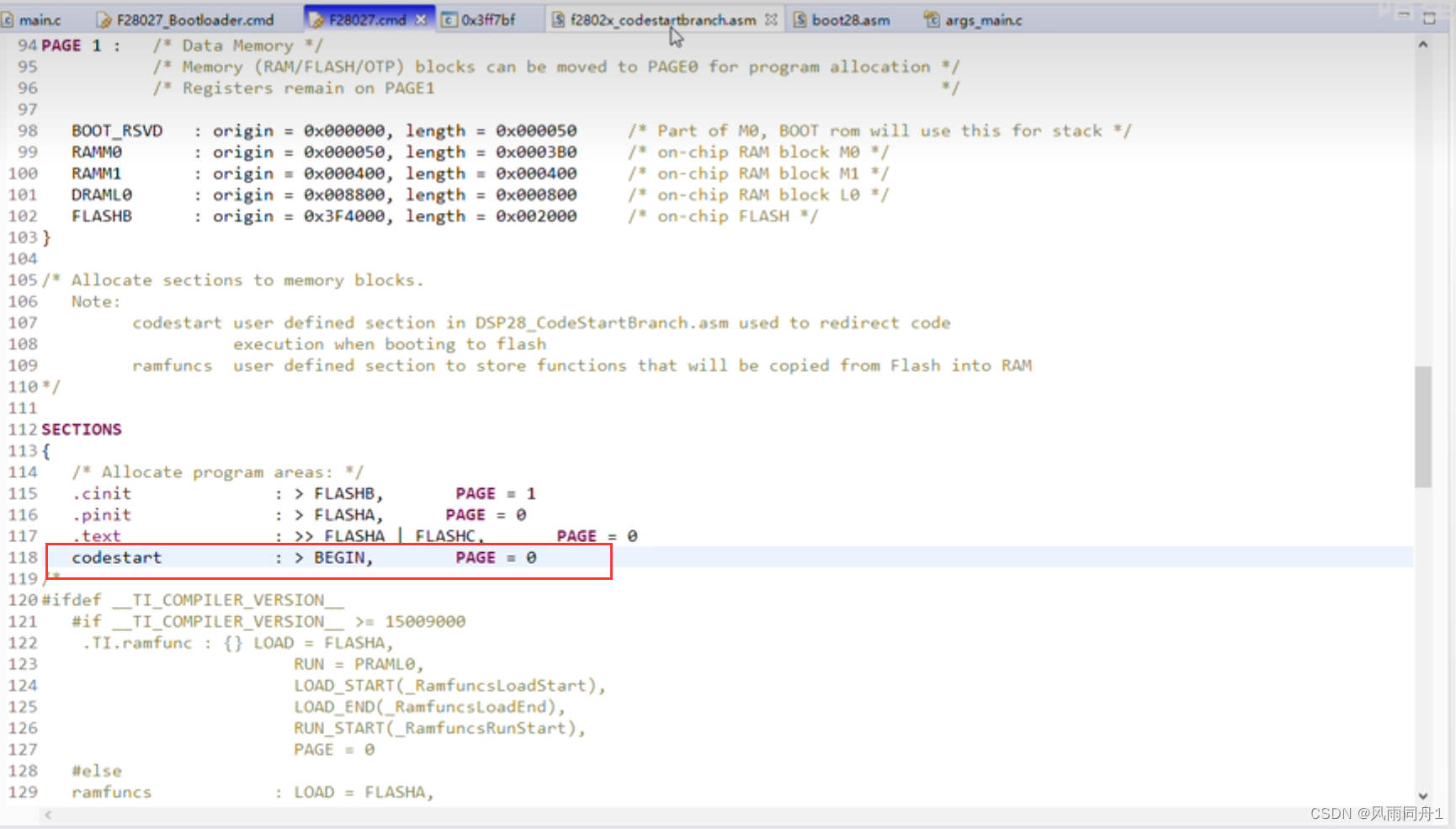Click the #else directive

point(97,771)
